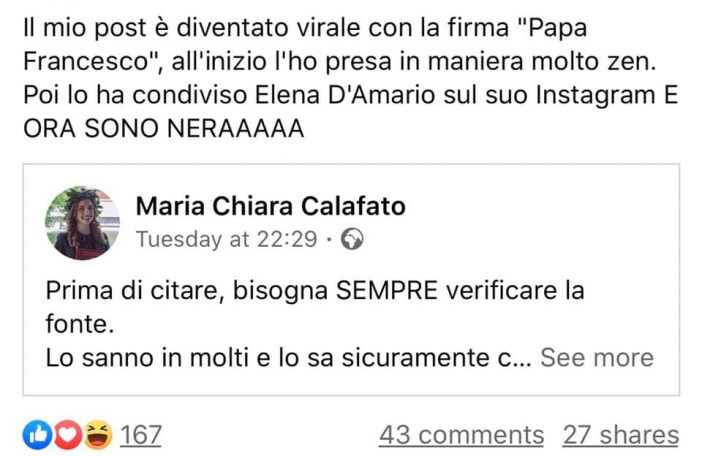
Task: Open Maria Chiara Calafato's profile picture
Action: 82,222
